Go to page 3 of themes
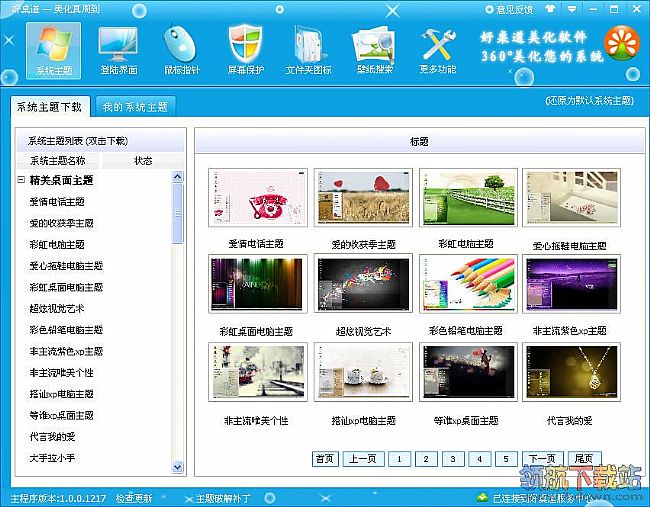This screenshot has width=650, height=507. (453, 459)
